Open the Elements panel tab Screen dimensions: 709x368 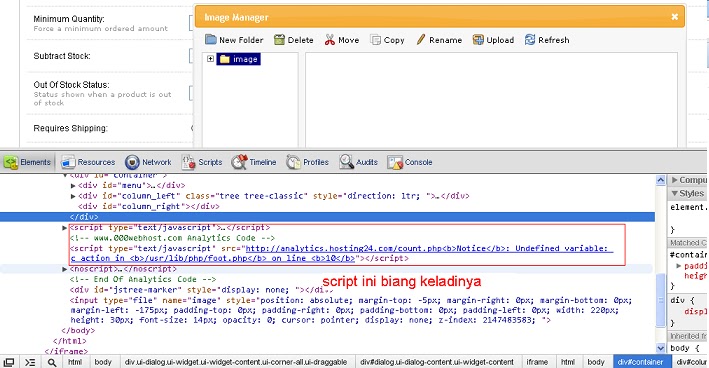[x=28, y=162]
